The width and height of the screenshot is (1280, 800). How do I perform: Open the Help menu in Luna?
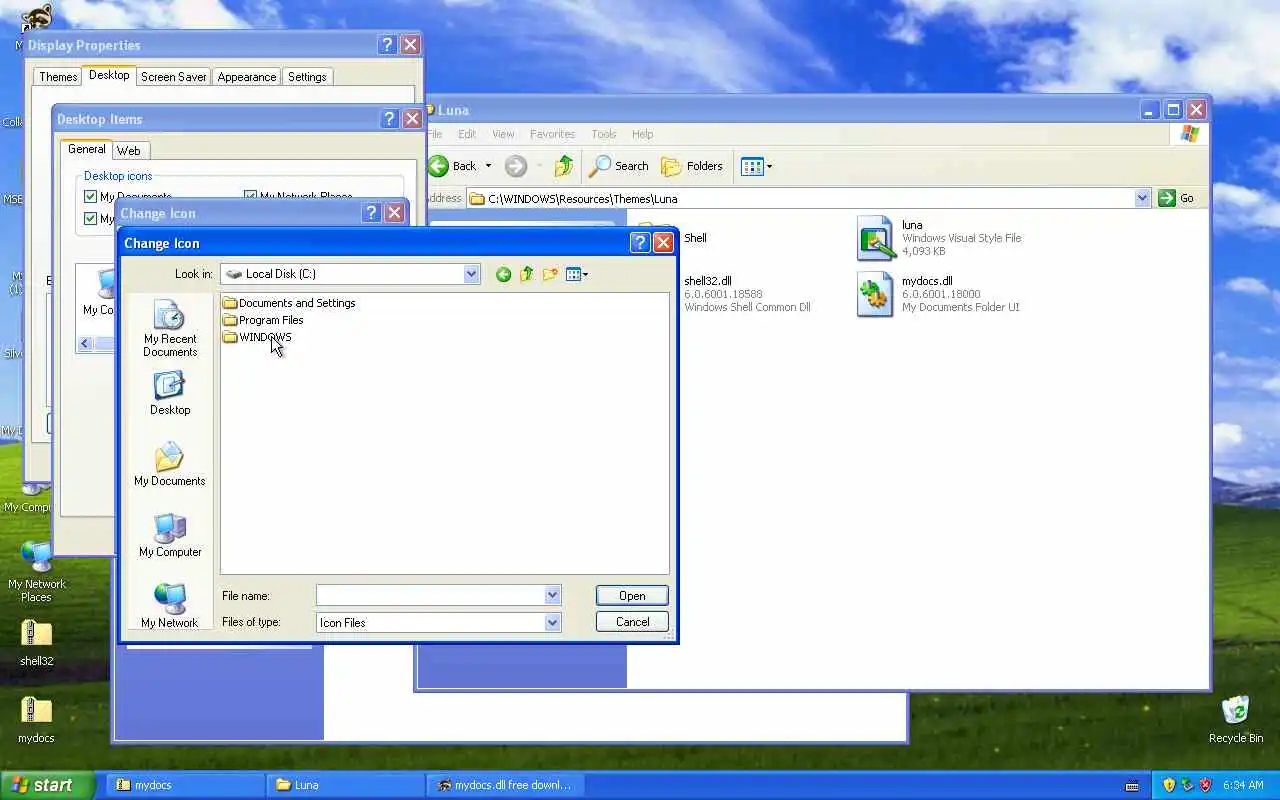coord(642,134)
